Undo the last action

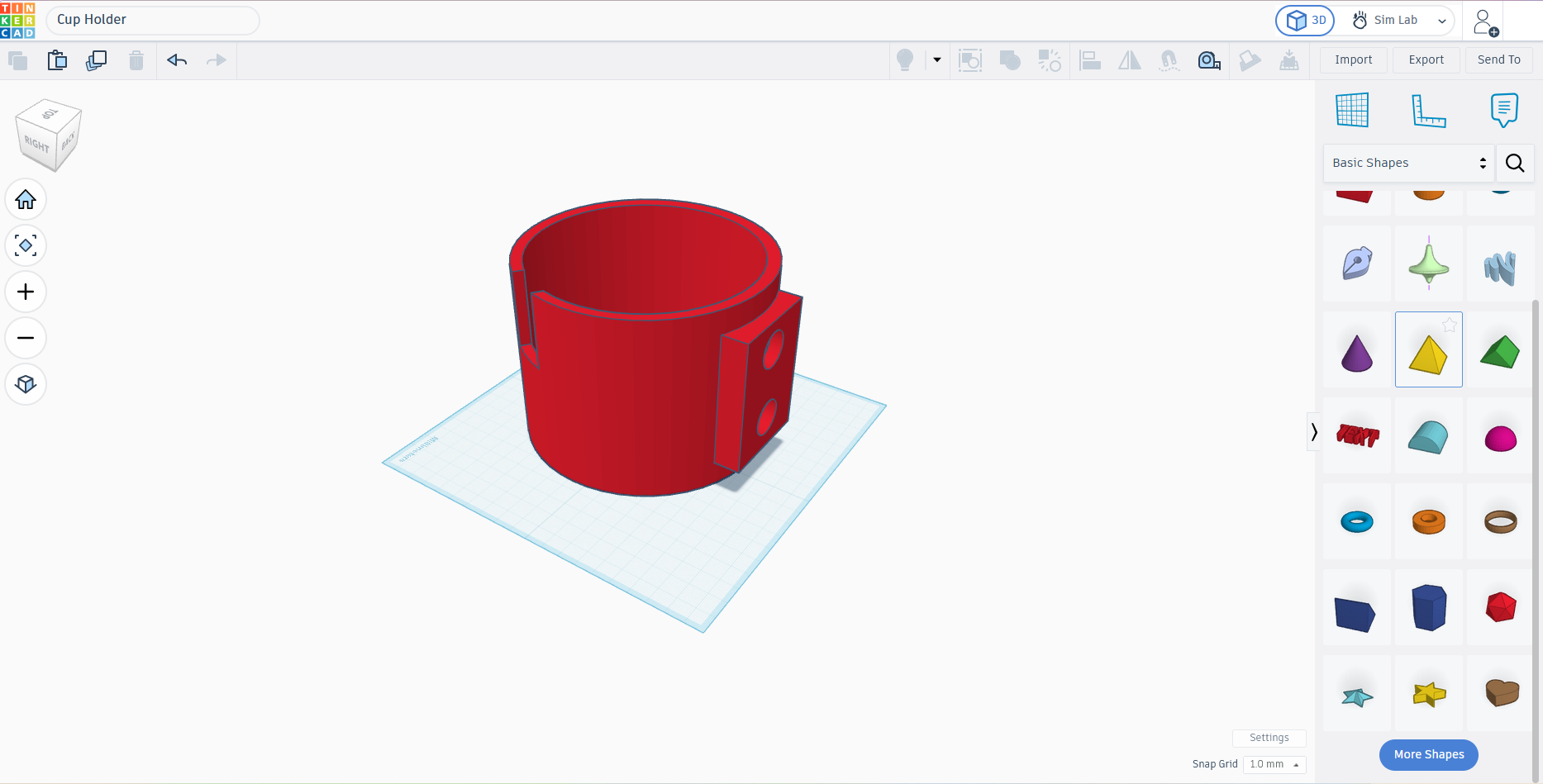[177, 60]
